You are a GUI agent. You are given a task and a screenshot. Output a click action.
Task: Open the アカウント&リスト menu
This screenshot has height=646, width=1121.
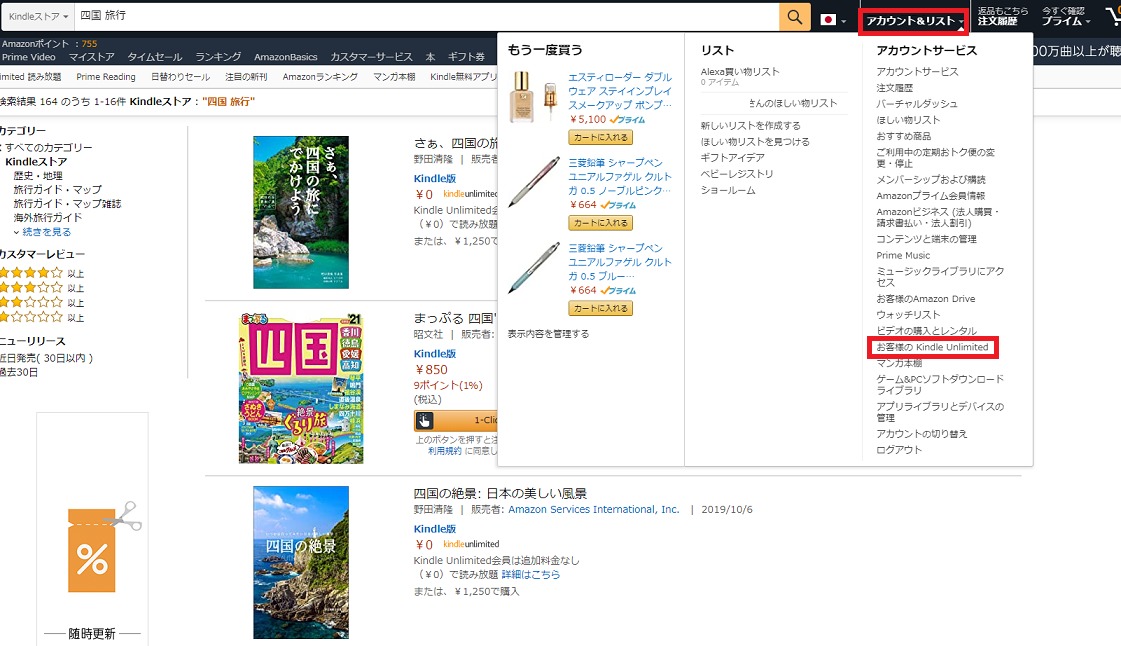pos(914,21)
